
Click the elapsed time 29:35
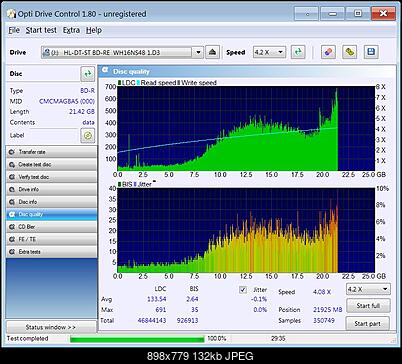pos(278,338)
